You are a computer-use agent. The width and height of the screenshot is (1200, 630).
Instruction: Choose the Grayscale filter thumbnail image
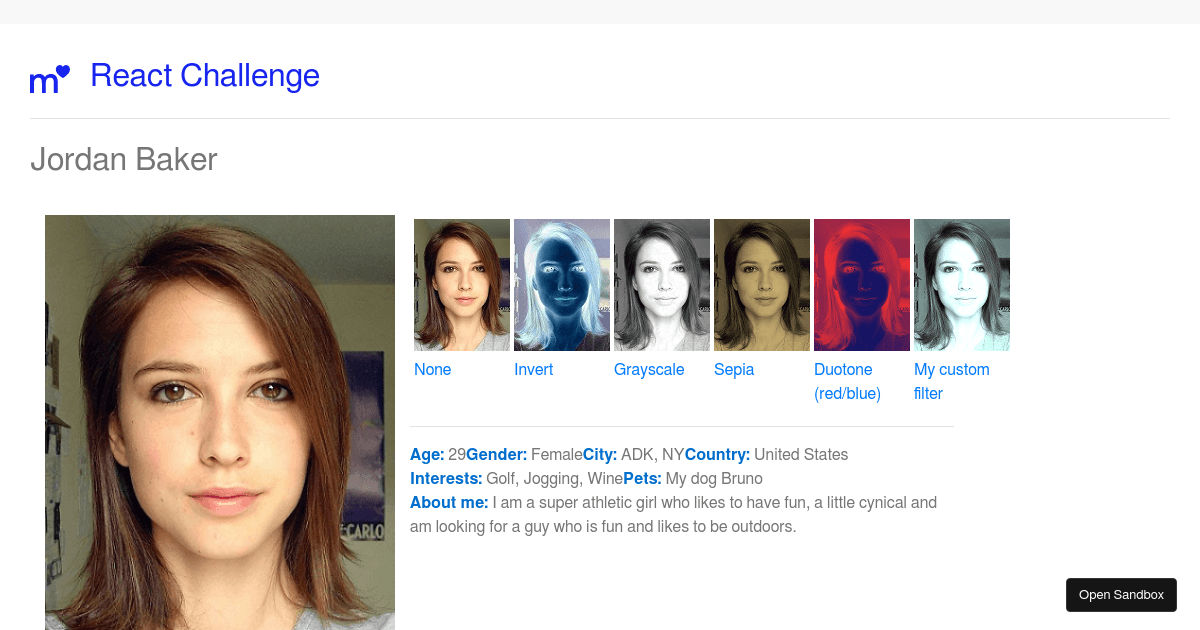662,285
